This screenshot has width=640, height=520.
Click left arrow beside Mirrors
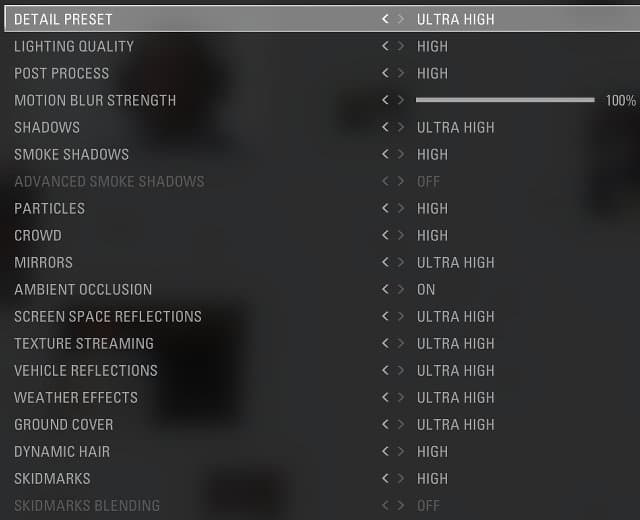(385, 262)
